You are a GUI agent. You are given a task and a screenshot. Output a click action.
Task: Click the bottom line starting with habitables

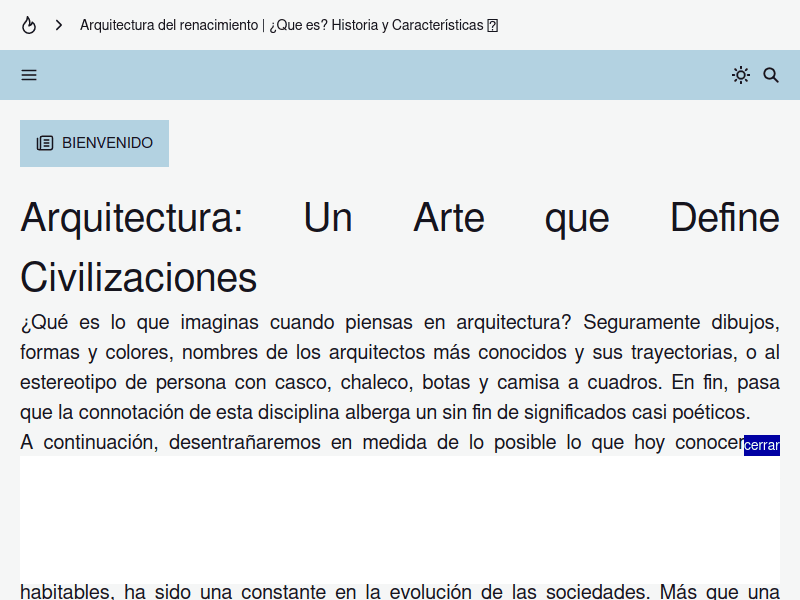tap(399, 591)
